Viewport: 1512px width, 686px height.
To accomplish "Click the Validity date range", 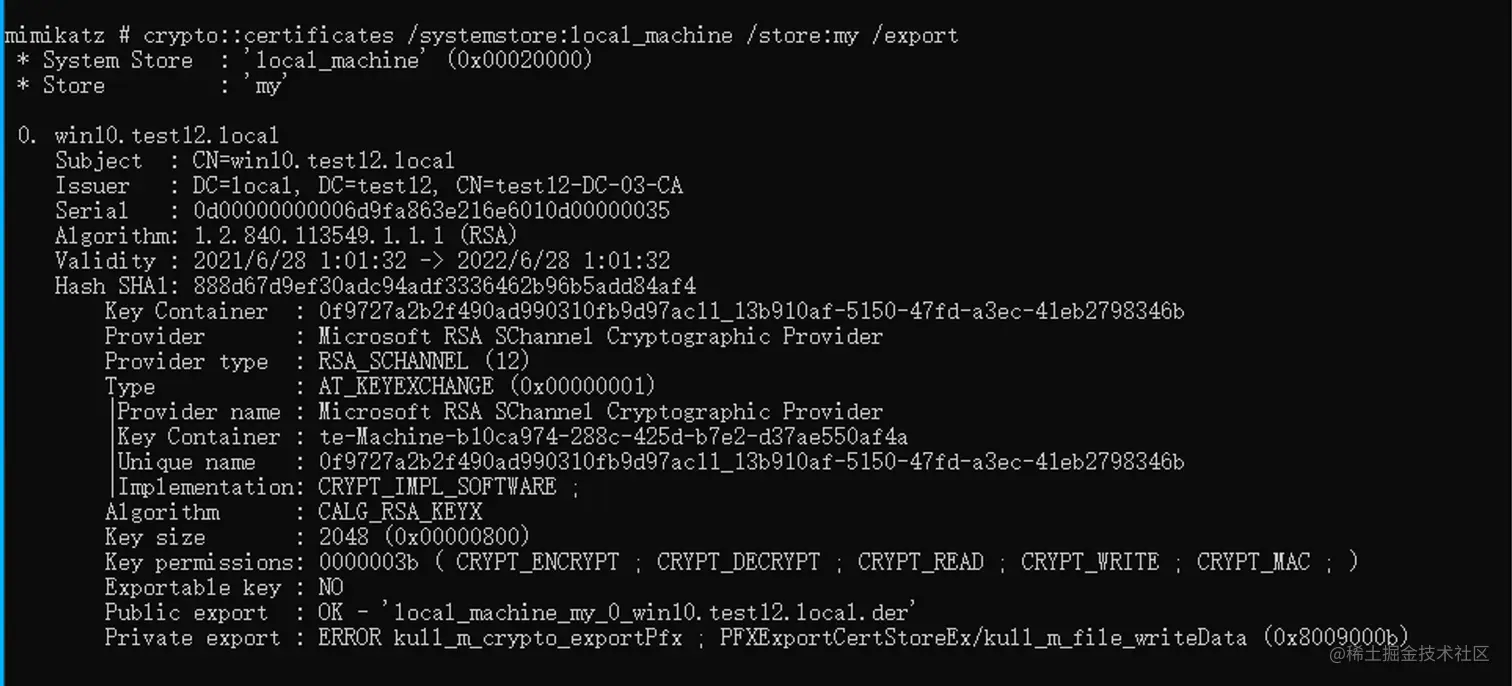I will click(431, 260).
